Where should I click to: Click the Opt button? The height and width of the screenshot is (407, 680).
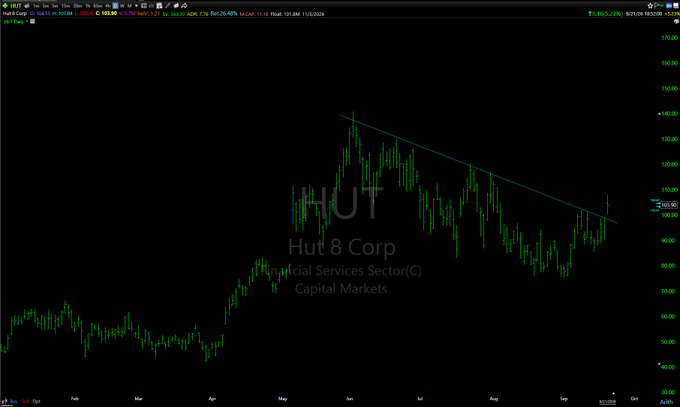[36, 401]
